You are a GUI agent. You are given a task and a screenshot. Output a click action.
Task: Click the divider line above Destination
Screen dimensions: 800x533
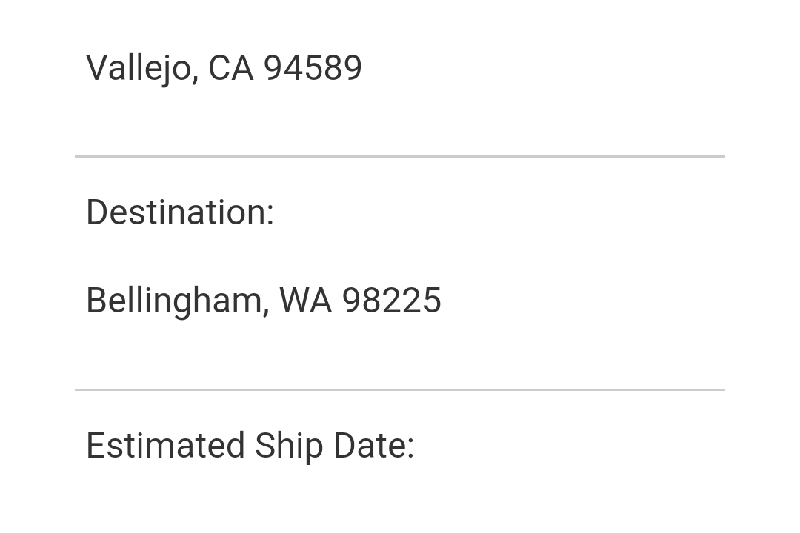400,157
